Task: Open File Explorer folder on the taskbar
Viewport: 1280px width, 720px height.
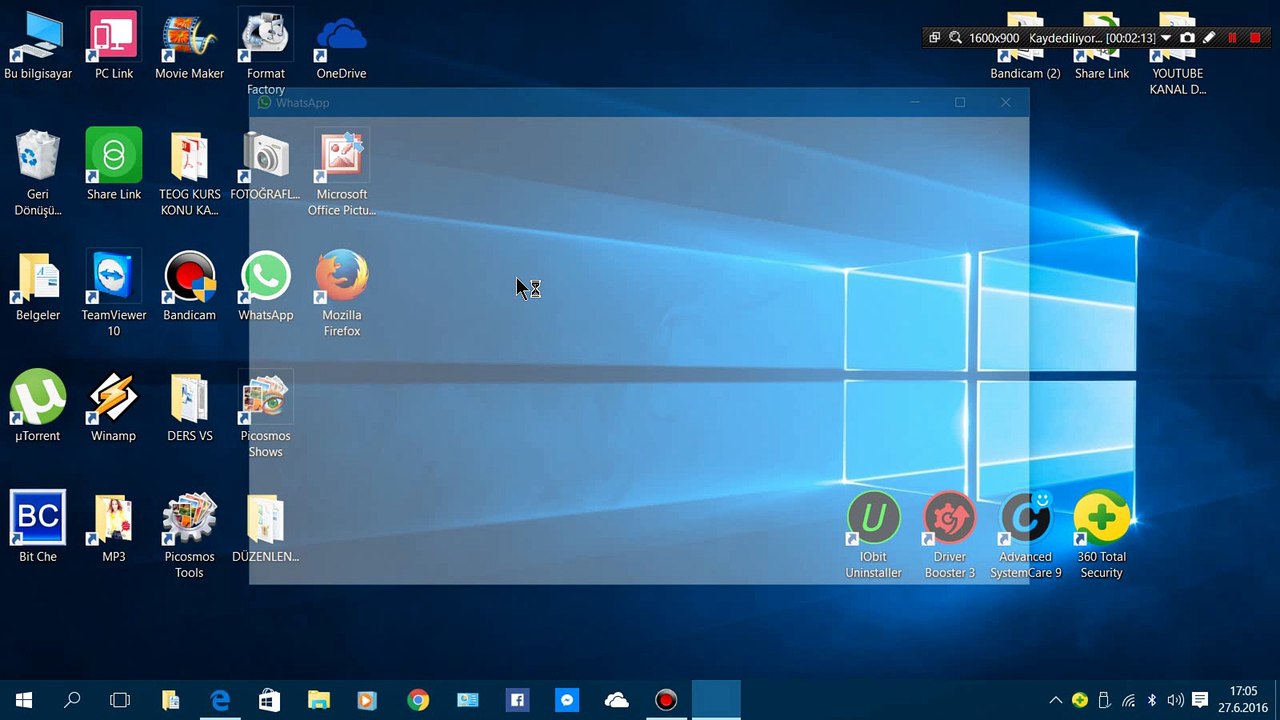Action: [x=319, y=700]
